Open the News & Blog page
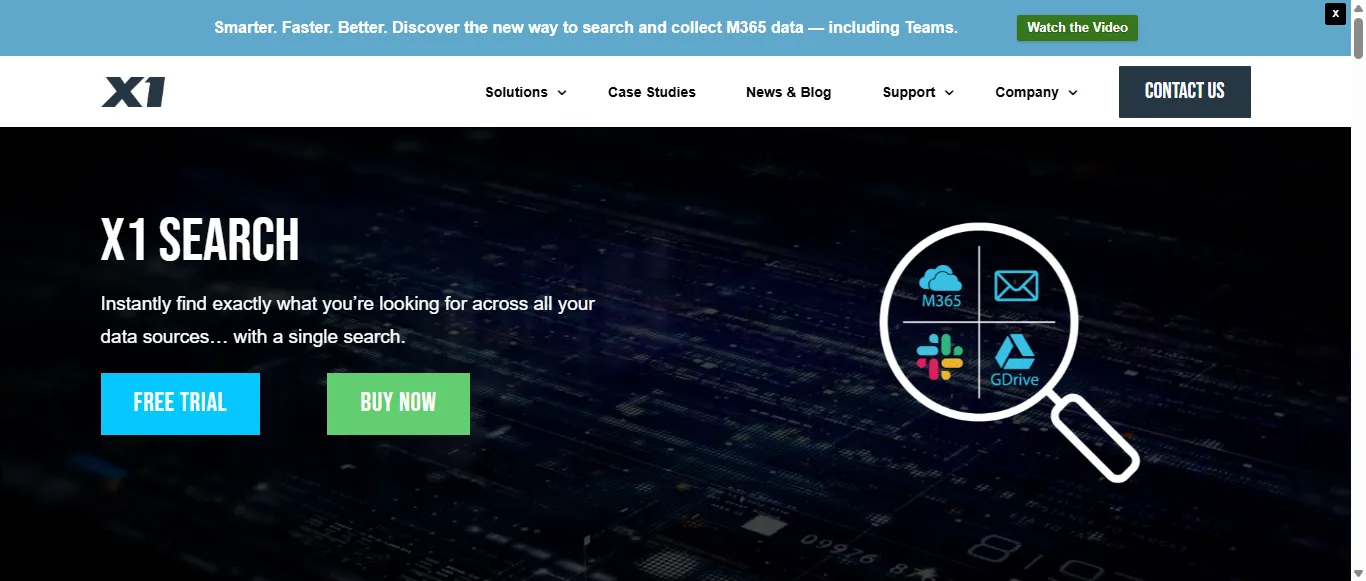 788,92
